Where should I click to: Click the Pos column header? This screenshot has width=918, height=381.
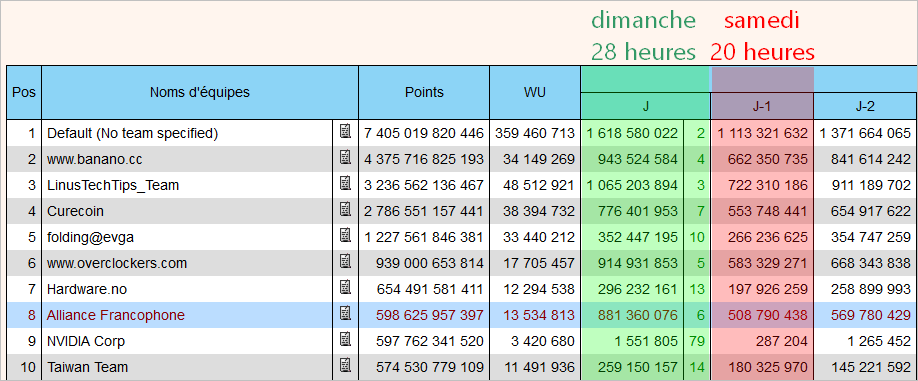coord(24,92)
